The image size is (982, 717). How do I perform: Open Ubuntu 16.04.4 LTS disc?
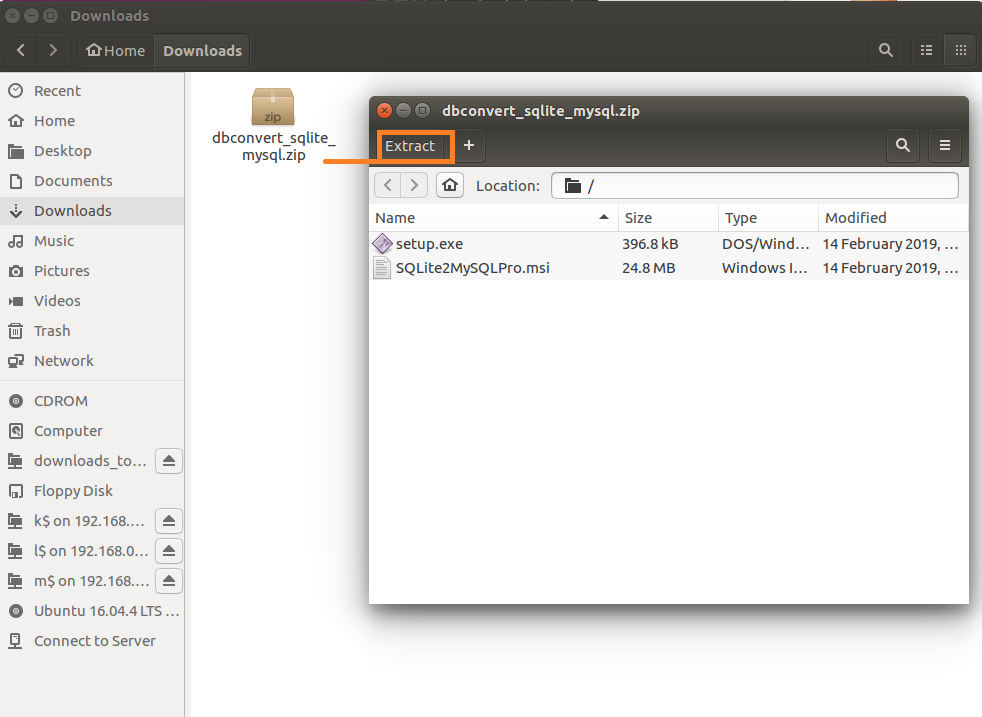pyautogui.click(x=92, y=611)
